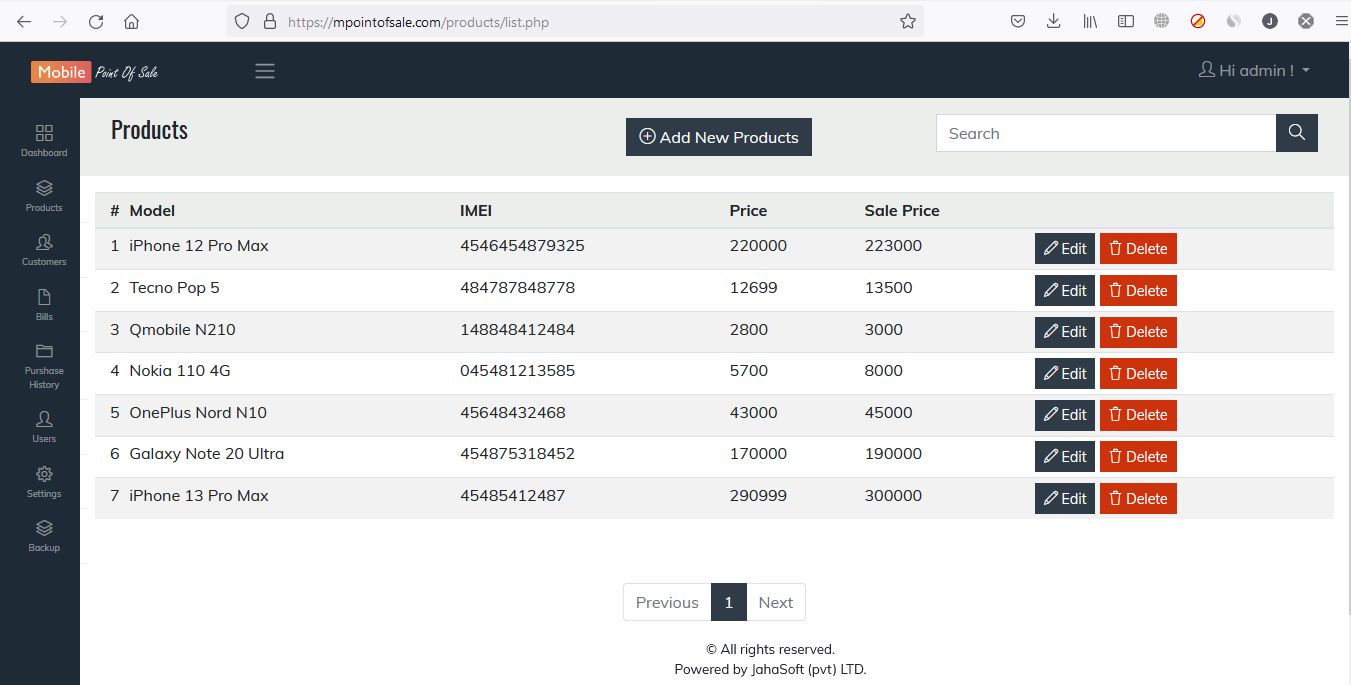The width and height of the screenshot is (1351, 685).
Task: Open the Bills sidebar icon
Action: coord(44,298)
